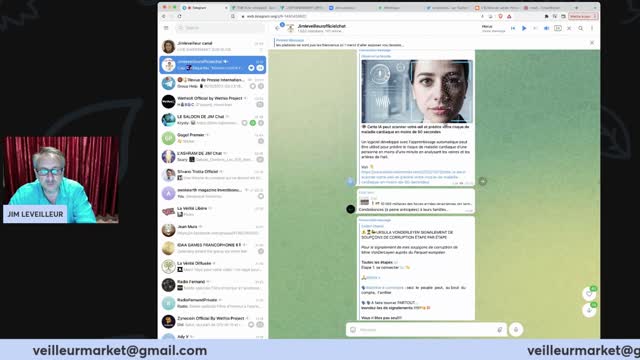Go back with the chat arrow
640x360 pixels.
278,28
